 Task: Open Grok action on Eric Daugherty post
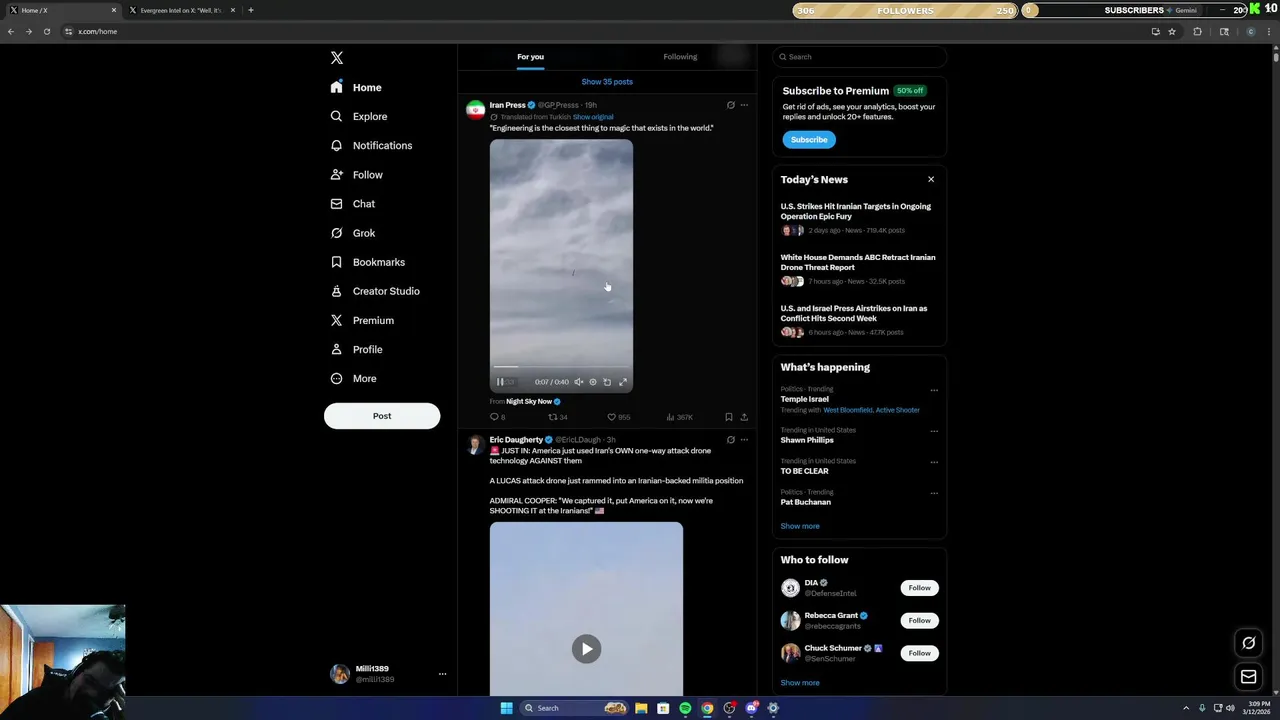[730, 440]
